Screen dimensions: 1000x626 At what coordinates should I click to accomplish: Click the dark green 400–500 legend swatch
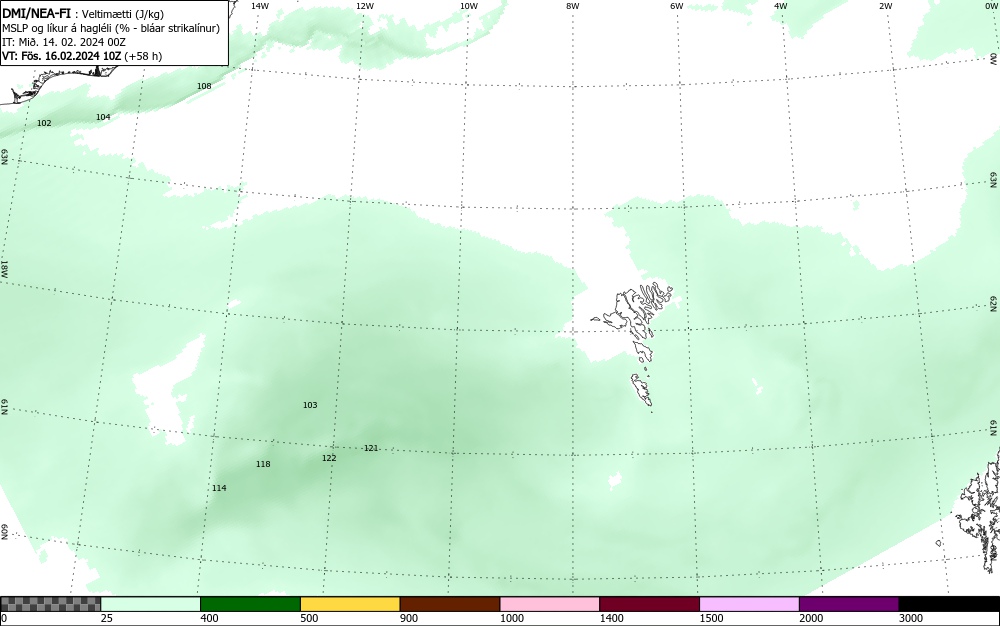pos(250,604)
